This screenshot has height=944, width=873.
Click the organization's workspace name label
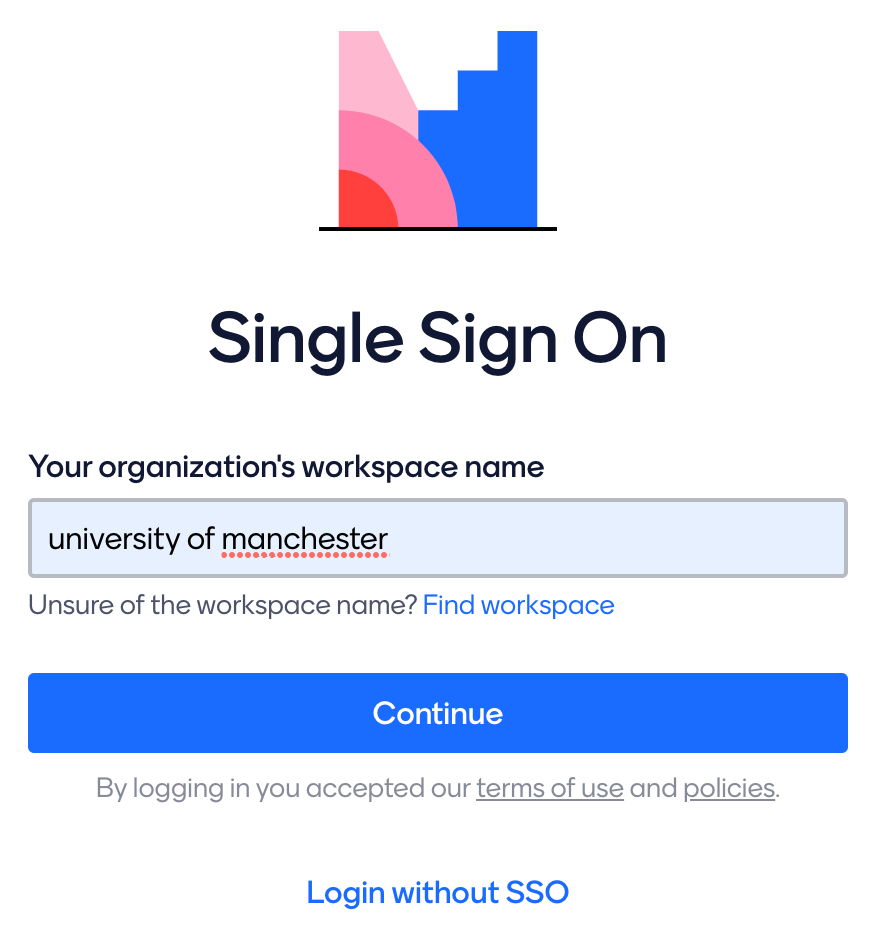coord(286,466)
